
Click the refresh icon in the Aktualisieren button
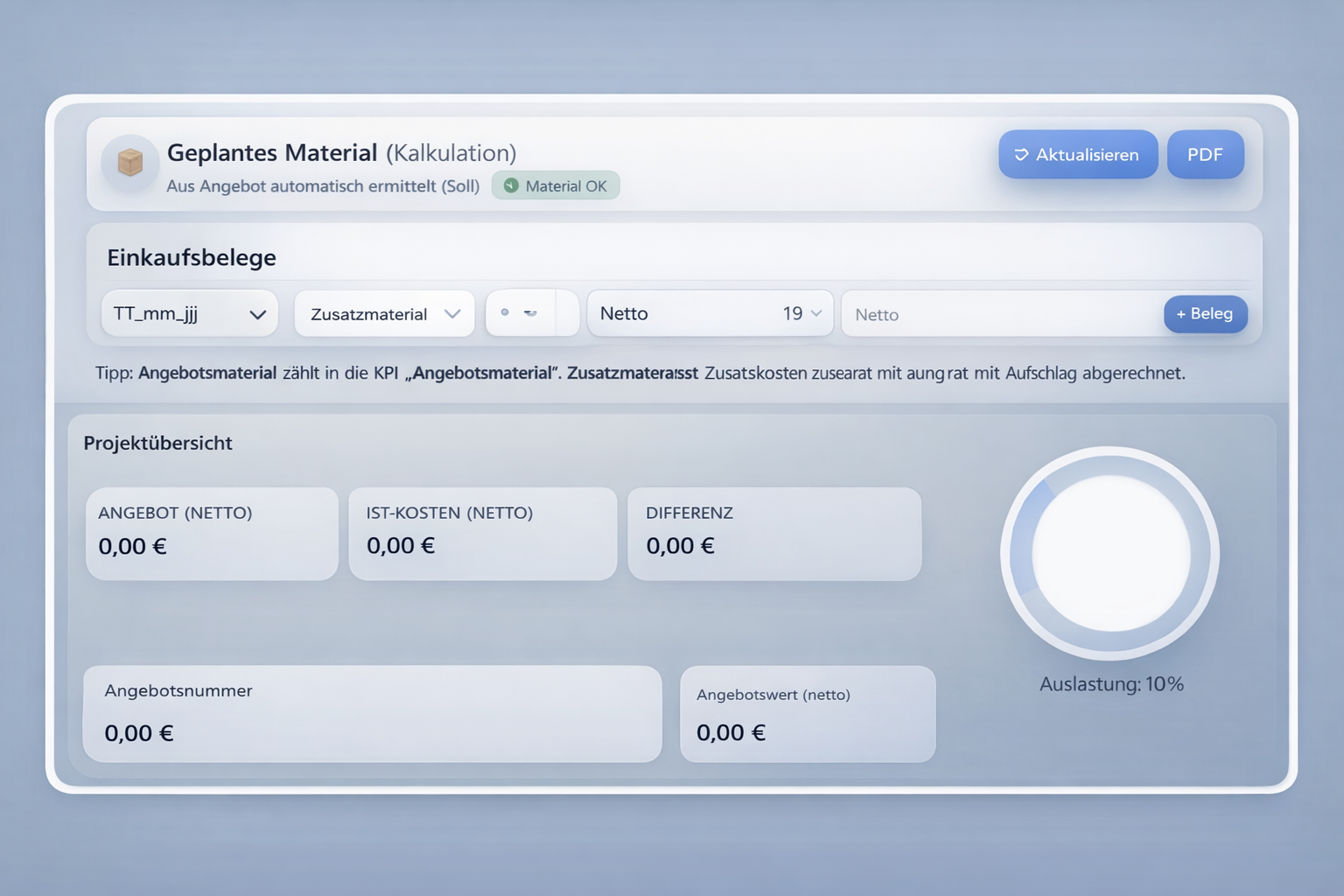click(1020, 155)
